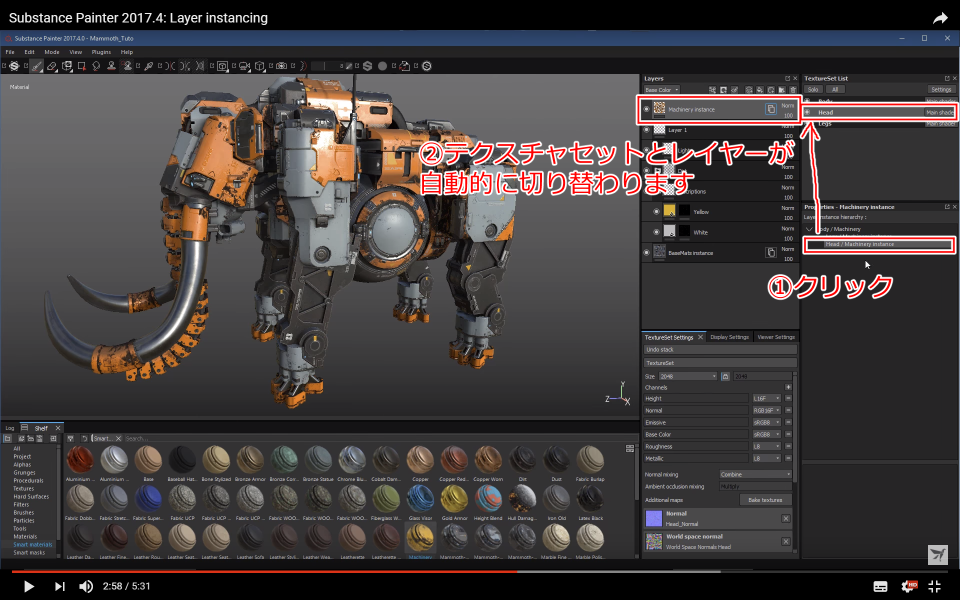Click the Bake textures button

[765, 500]
